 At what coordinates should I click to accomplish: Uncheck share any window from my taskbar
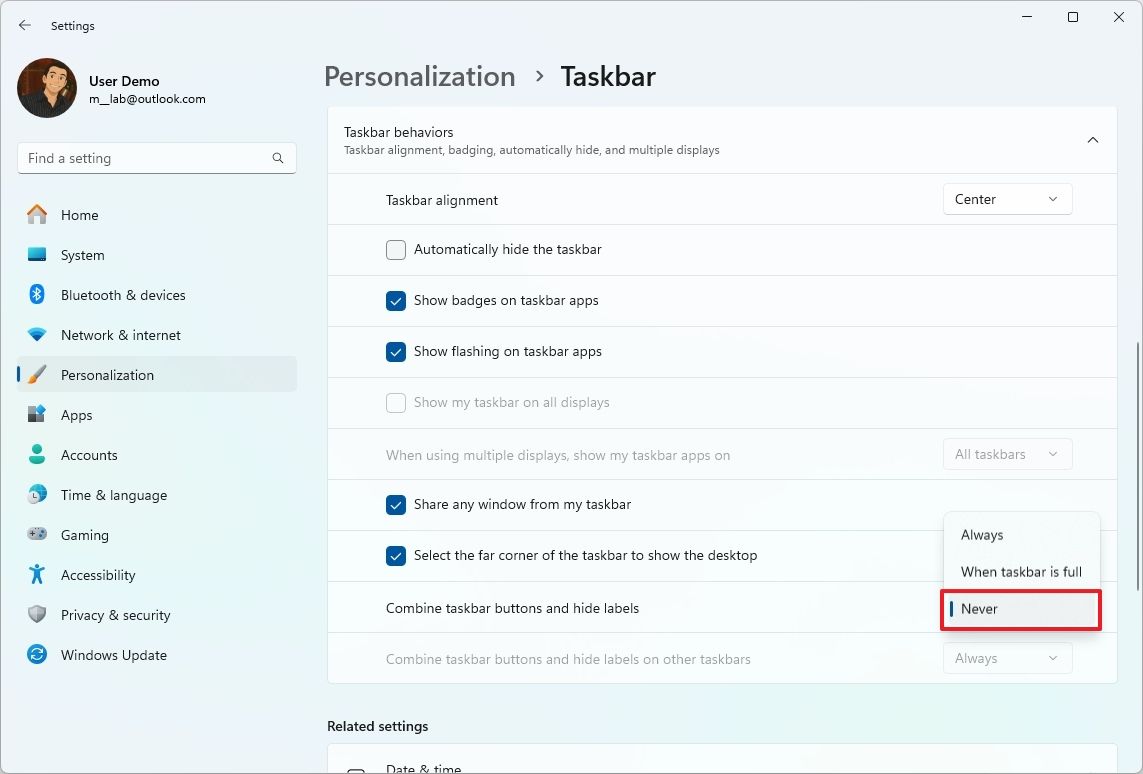(395, 505)
